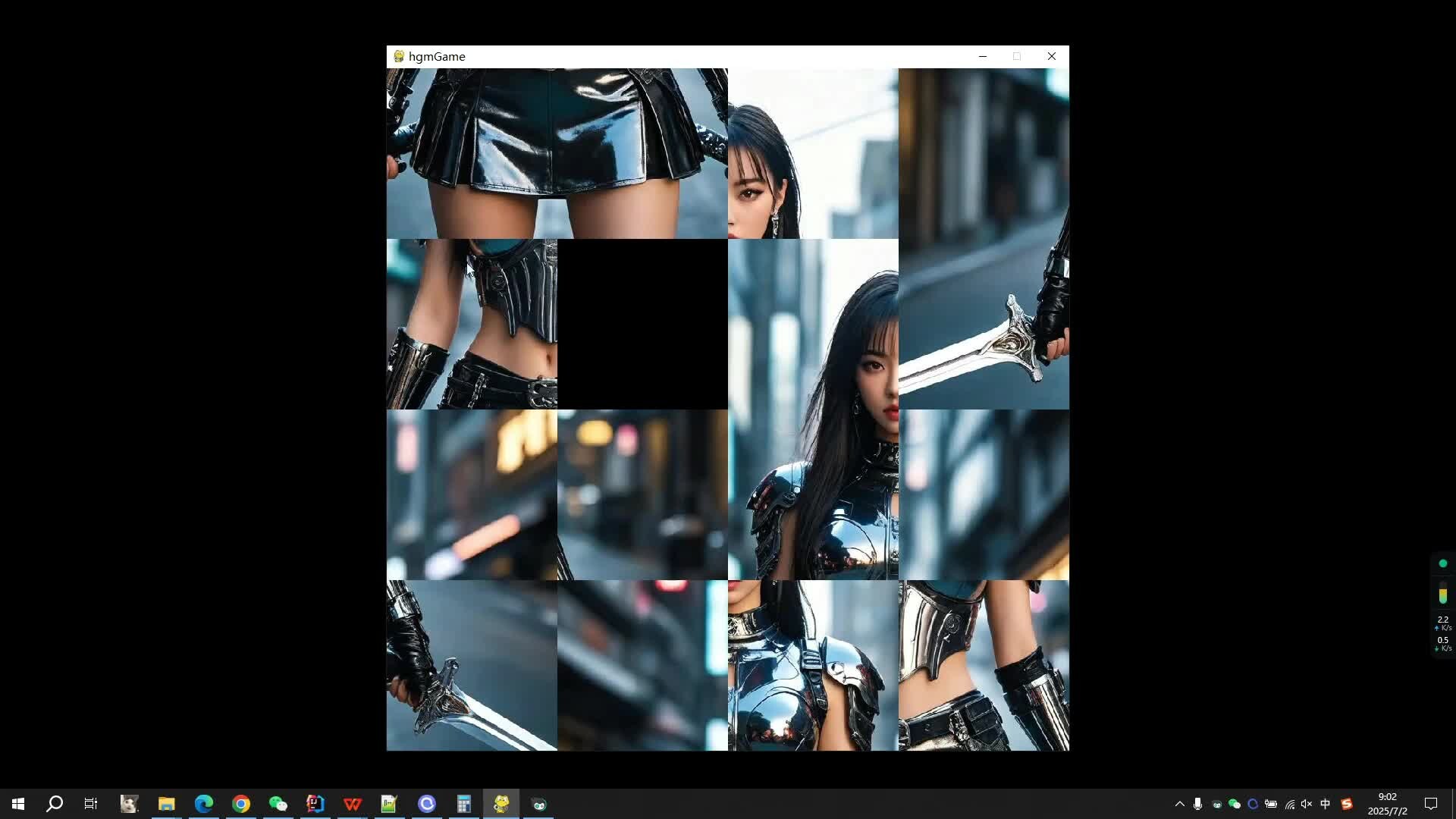1456x819 pixels.
Task: Open WeChat from the taskbar
Action: pos(278,804)
